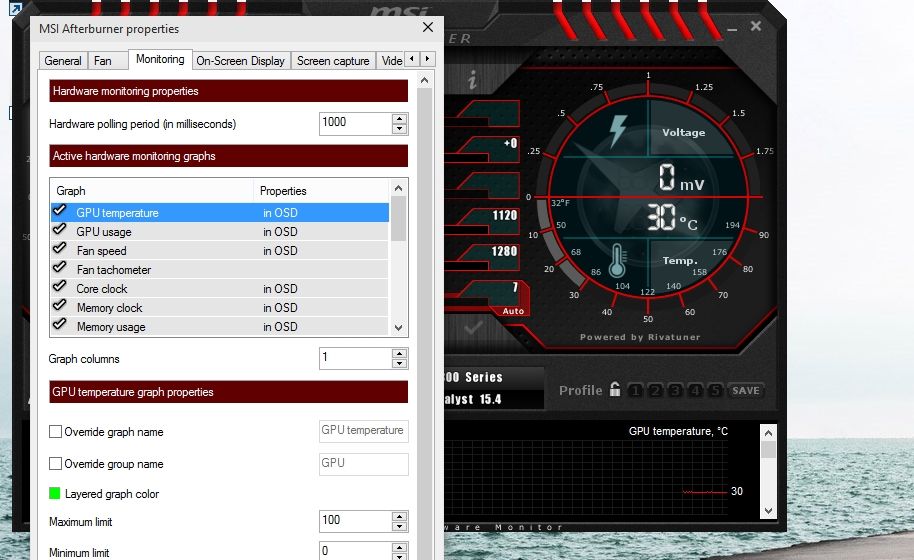
Task: Click hardware monitor scroll-down arrow
Action: pos(768,510)
